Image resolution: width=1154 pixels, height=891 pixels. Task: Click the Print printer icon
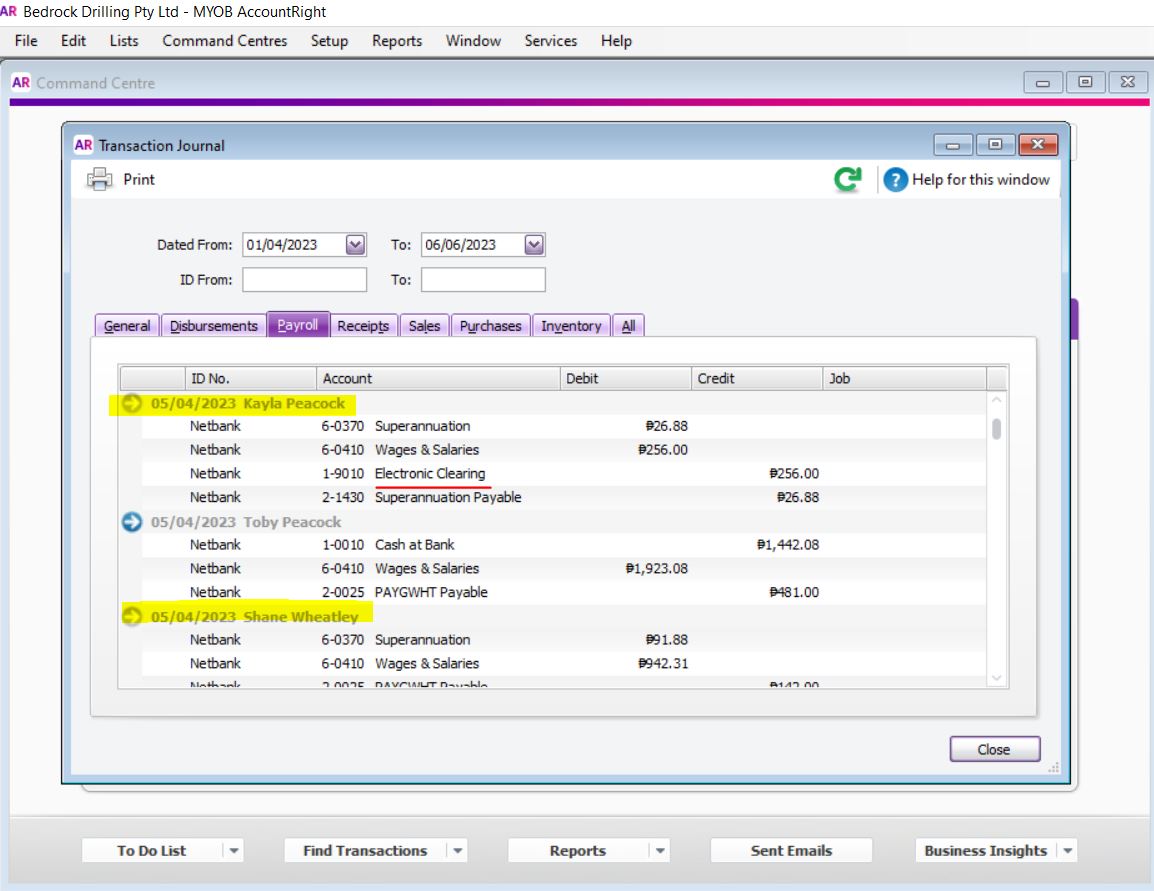click(x=99, y=180)
